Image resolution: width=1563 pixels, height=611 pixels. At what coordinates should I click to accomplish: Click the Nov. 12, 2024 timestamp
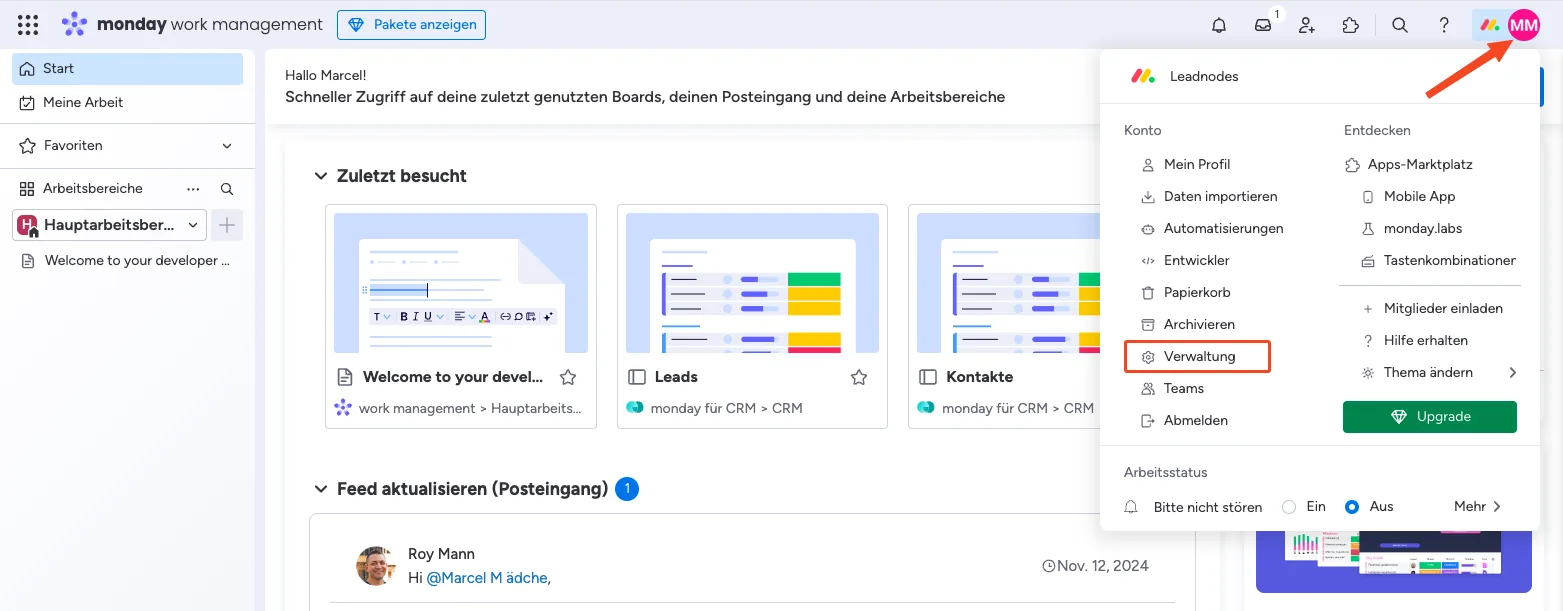pos(1095,566)
